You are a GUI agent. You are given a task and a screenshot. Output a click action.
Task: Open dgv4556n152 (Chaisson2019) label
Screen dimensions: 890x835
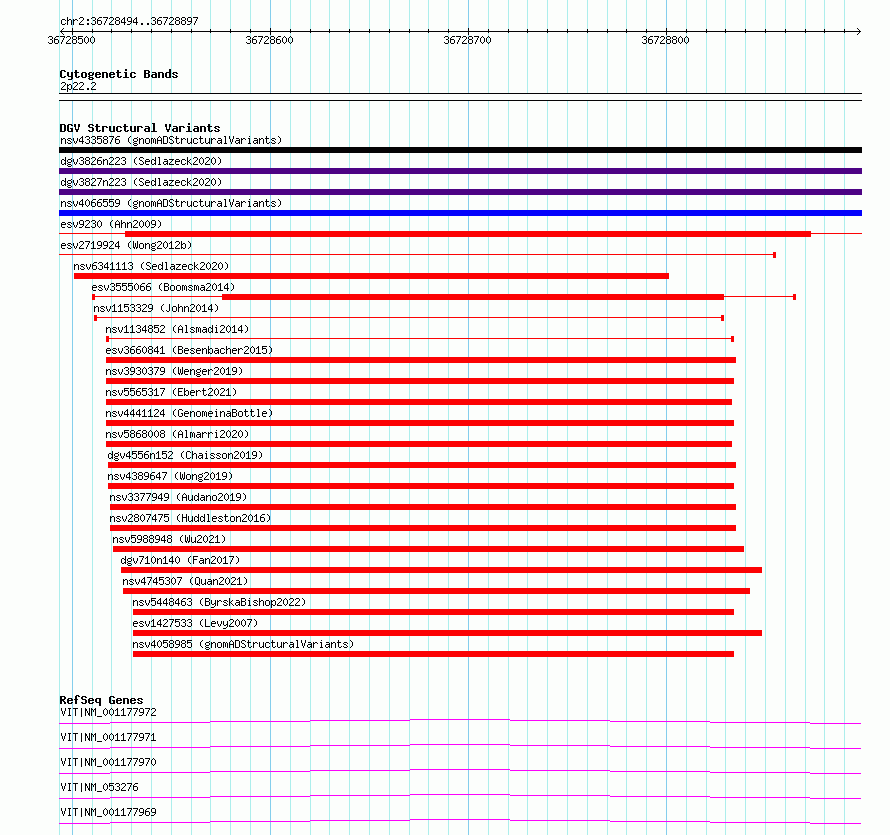coord(185,455)
